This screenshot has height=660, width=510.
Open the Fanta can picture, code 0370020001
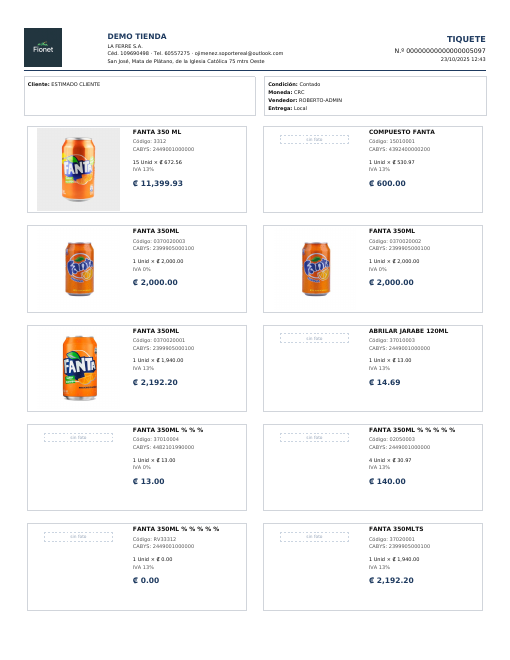(80, 367)
